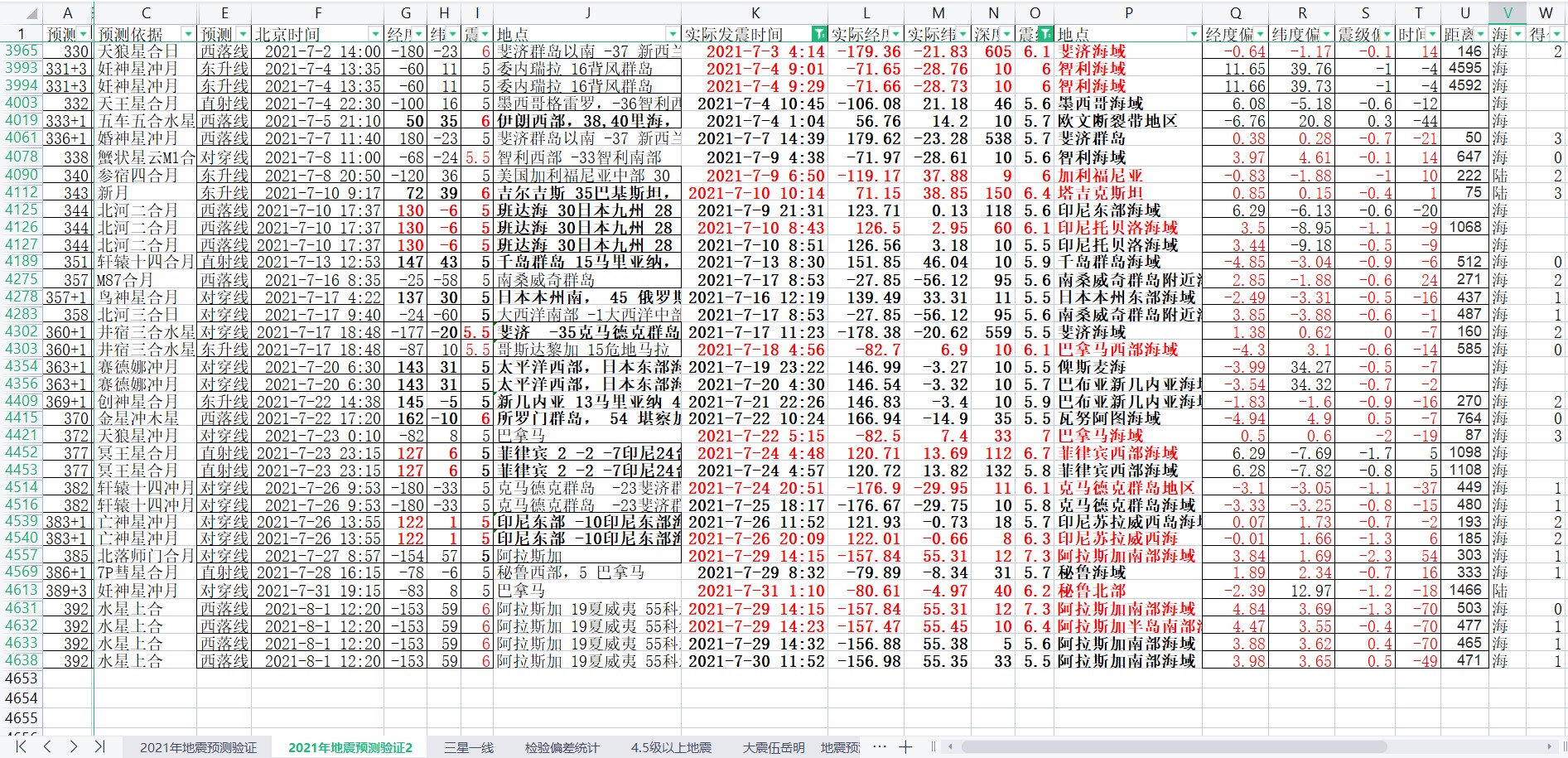Show more sheet tabs via the ellipsis
The height and width of the screenshot is (758, 1568).
pos(880,747)
